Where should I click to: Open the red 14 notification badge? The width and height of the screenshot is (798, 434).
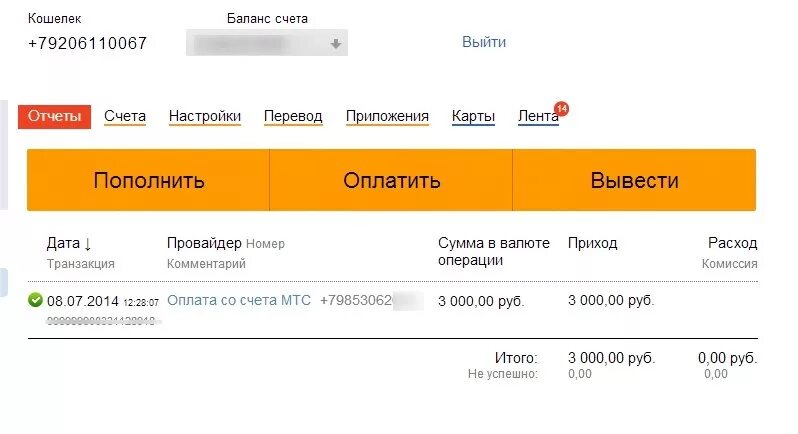tap(561, 108)
